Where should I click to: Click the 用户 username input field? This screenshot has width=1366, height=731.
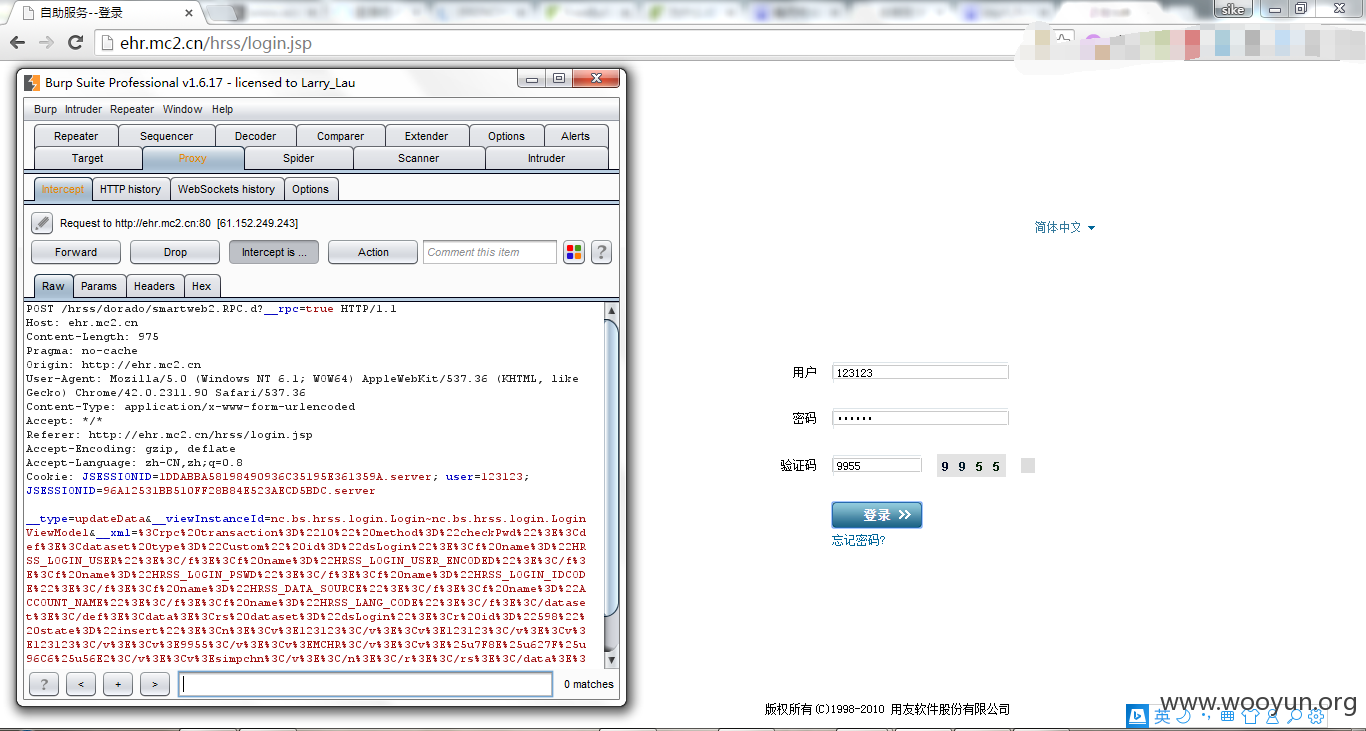point(920,372)
